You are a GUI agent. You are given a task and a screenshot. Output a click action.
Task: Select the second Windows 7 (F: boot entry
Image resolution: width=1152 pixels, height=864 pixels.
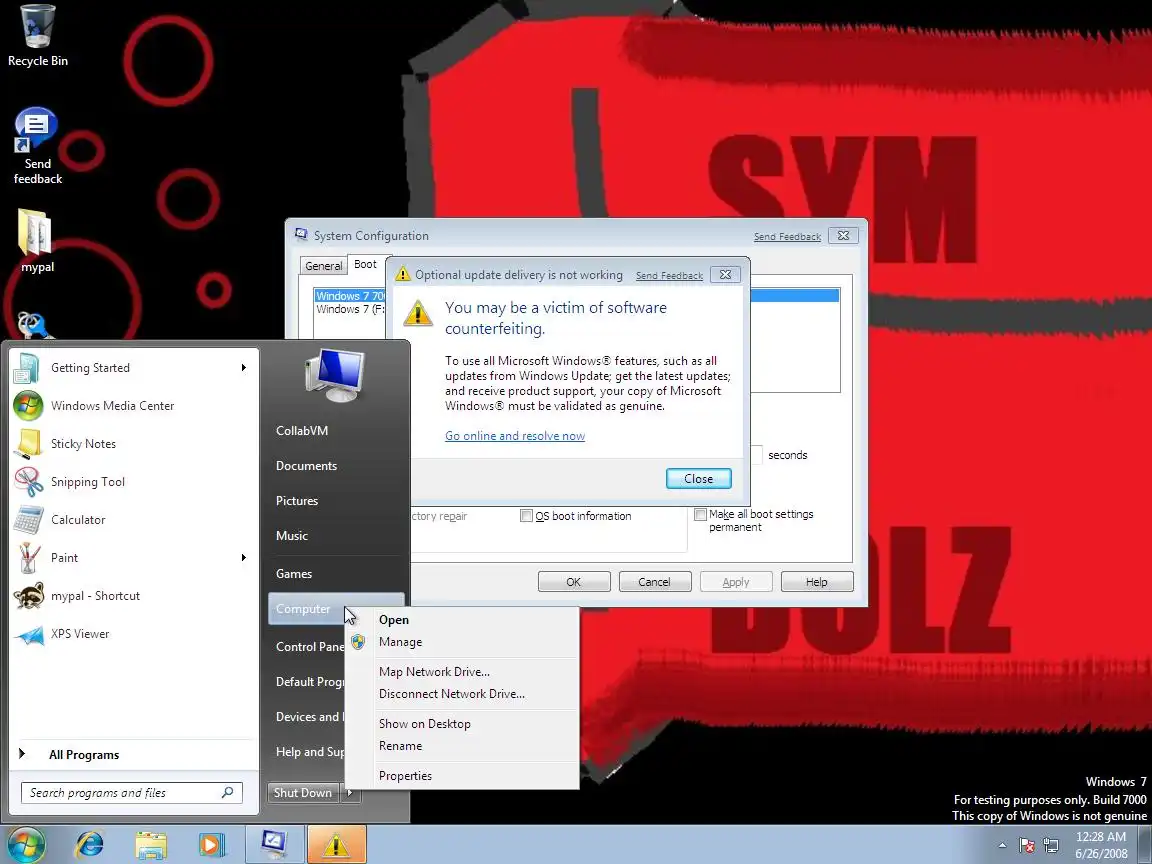coord(350,309)
